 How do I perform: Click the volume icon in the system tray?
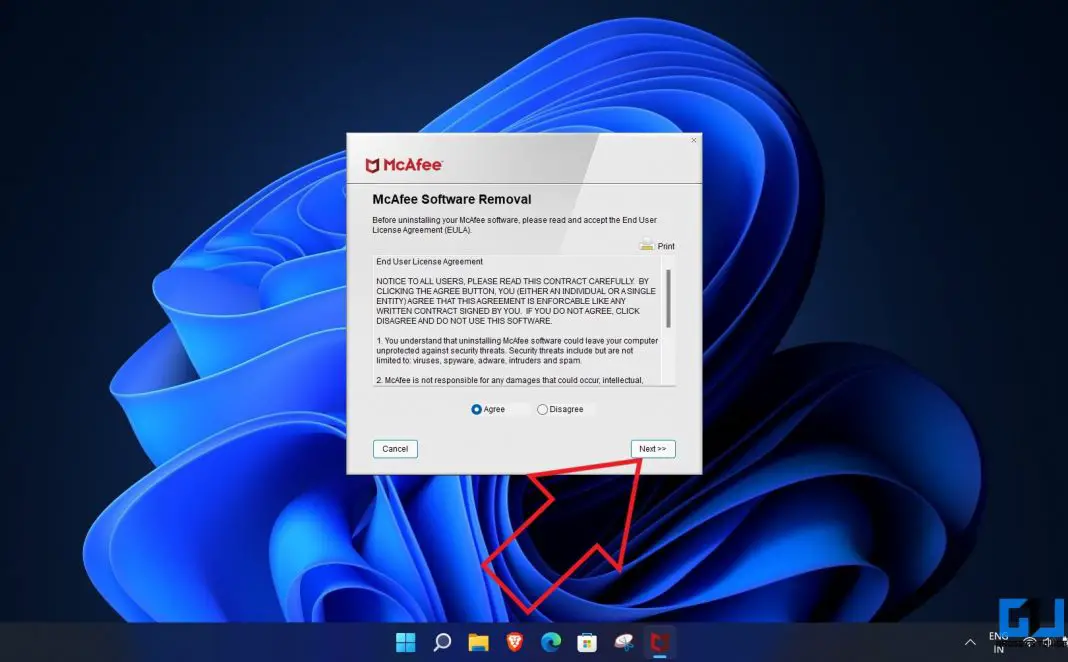point(1048,642)
